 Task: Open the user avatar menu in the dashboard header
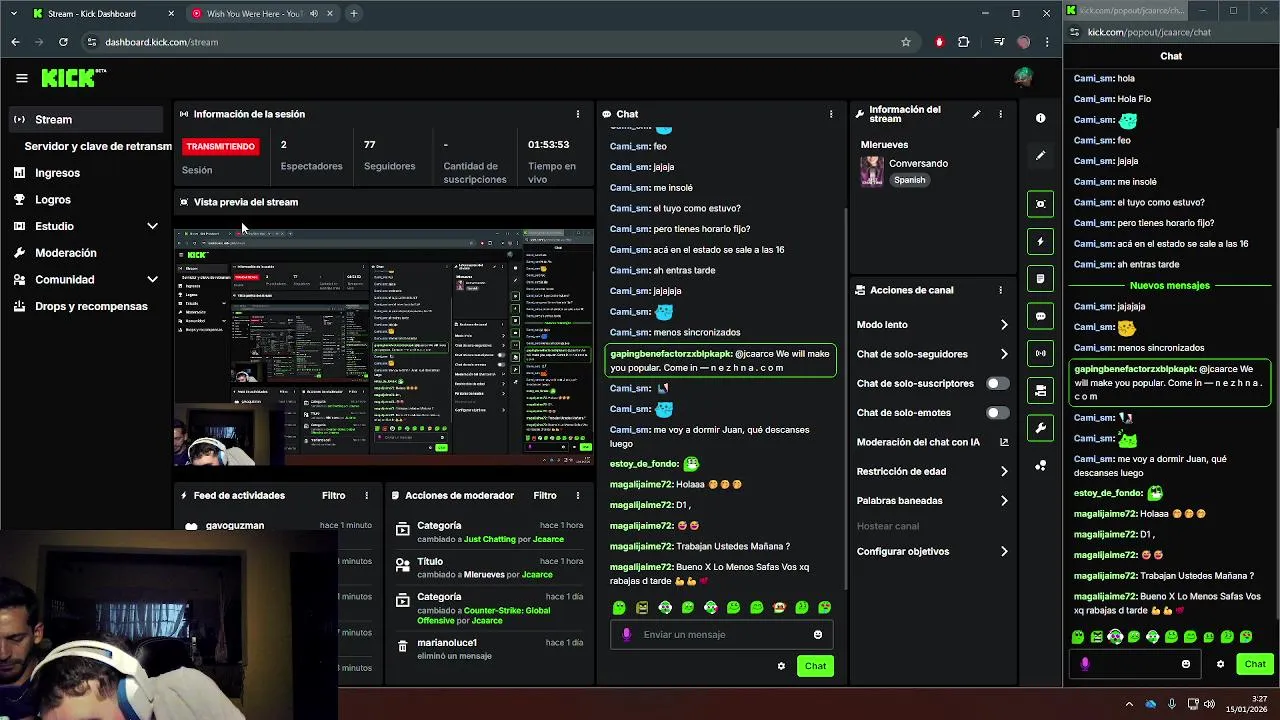click(x=1022, y=77)
